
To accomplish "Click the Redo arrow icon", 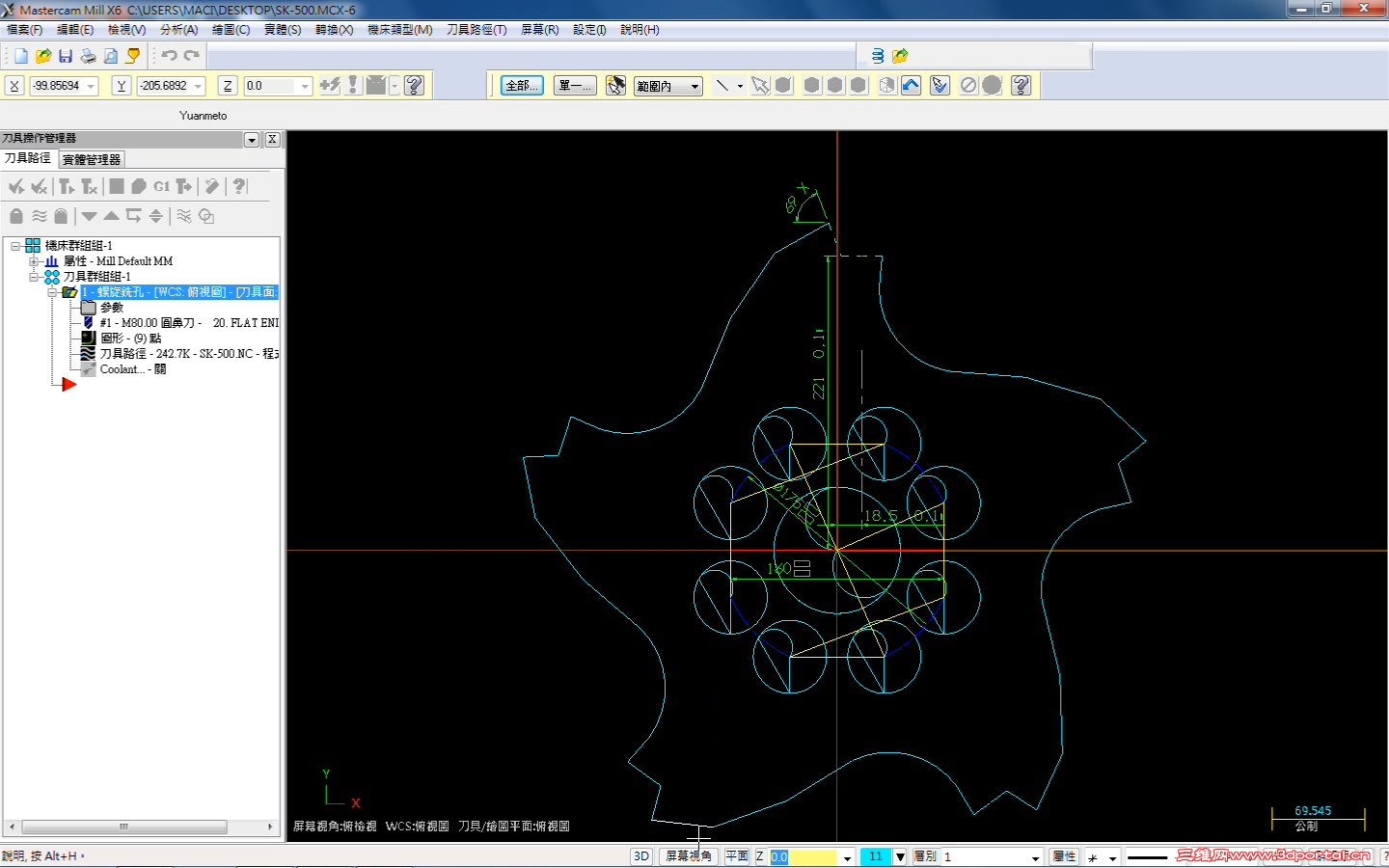I will click(x=192, y=56).
